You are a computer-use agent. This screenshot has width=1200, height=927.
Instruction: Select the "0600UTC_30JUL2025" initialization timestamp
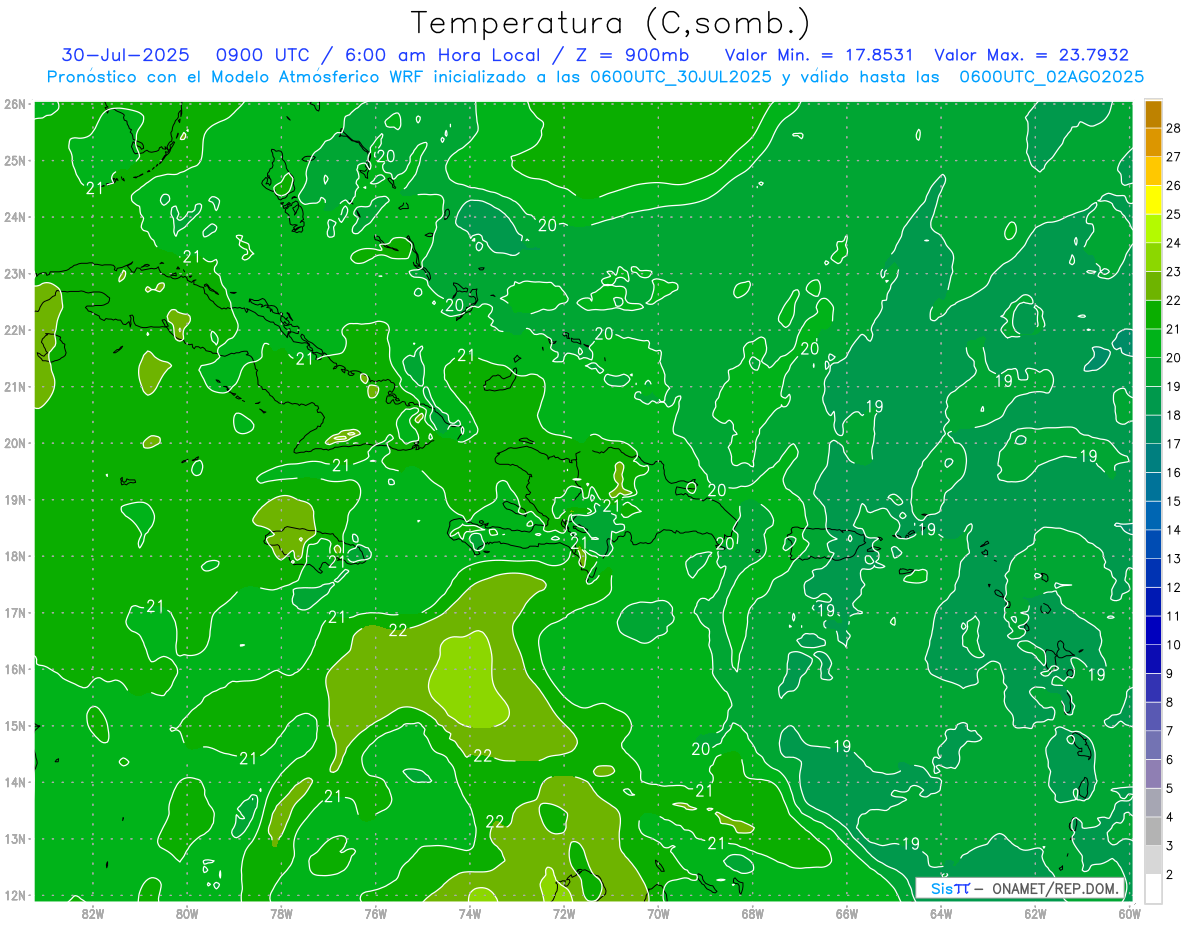coord(681,77)
